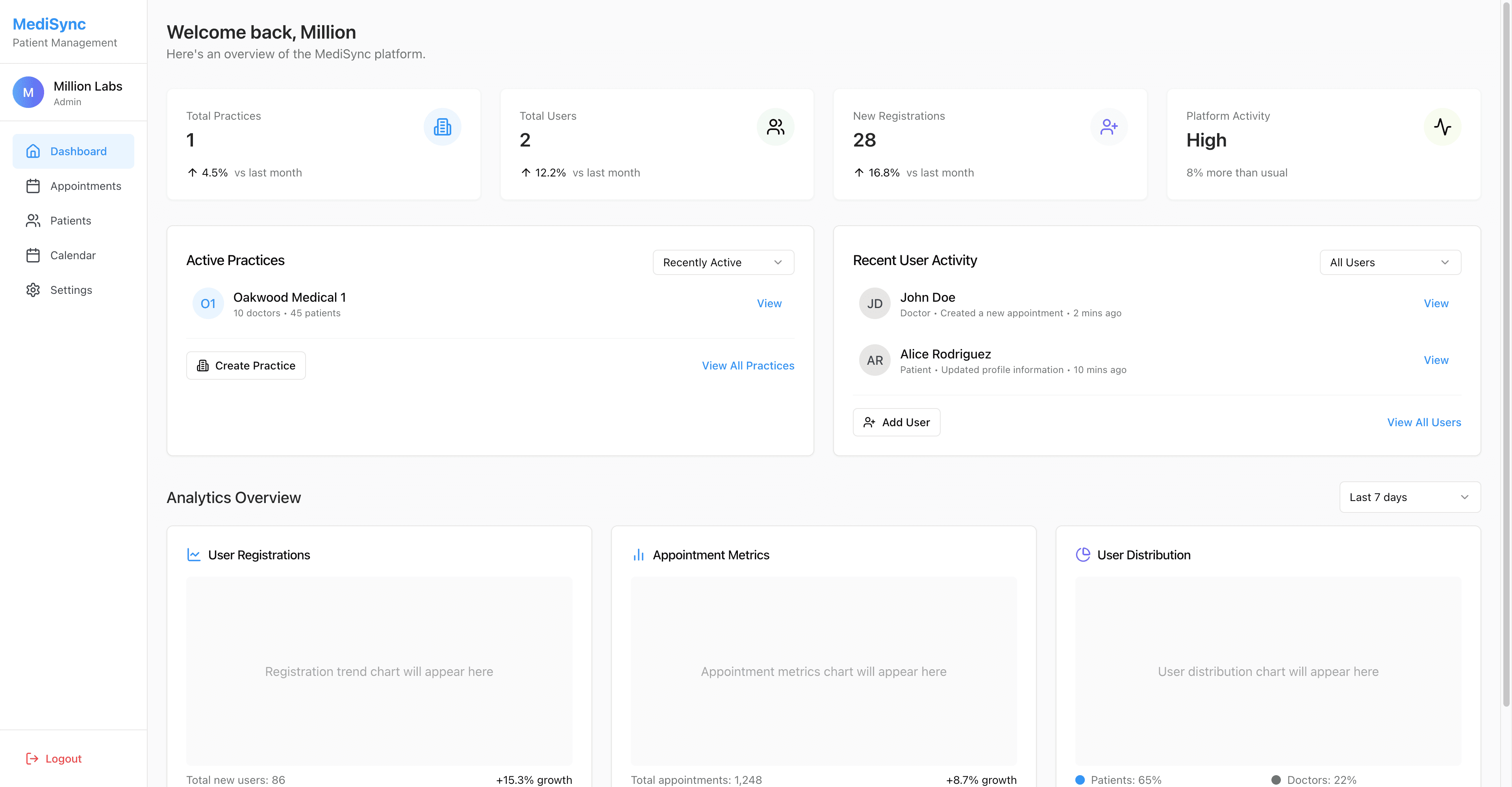
Task: Open the Last 7 days range dropdown
Action: [1409, 497]
